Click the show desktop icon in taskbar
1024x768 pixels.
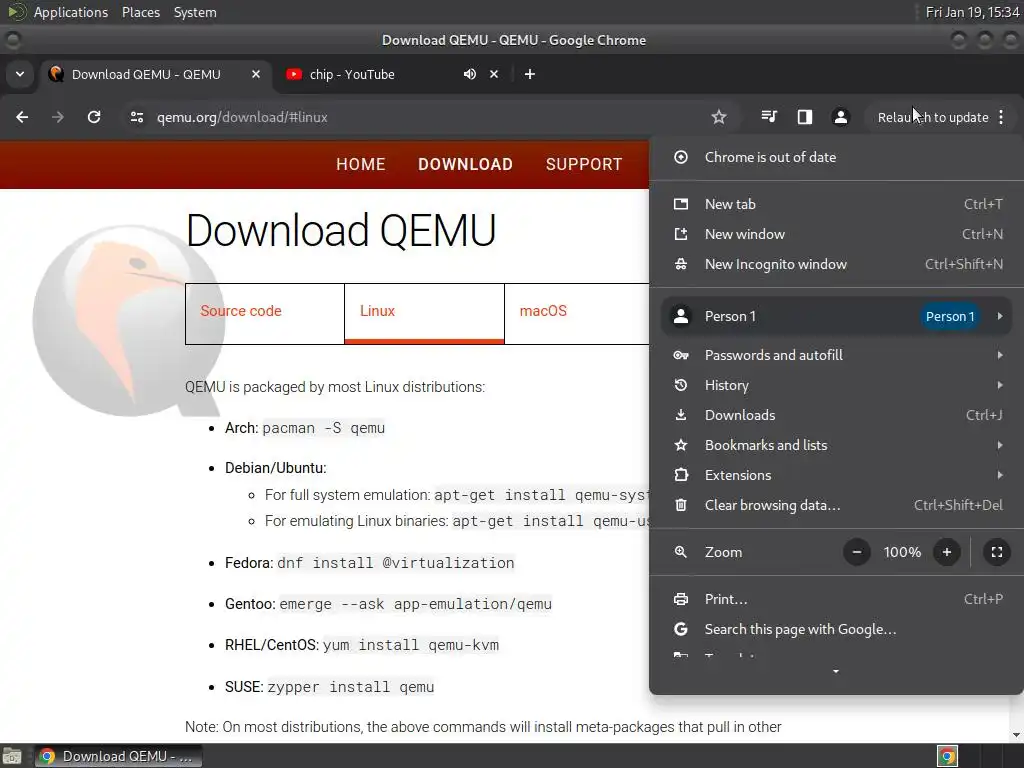(12, 756)
